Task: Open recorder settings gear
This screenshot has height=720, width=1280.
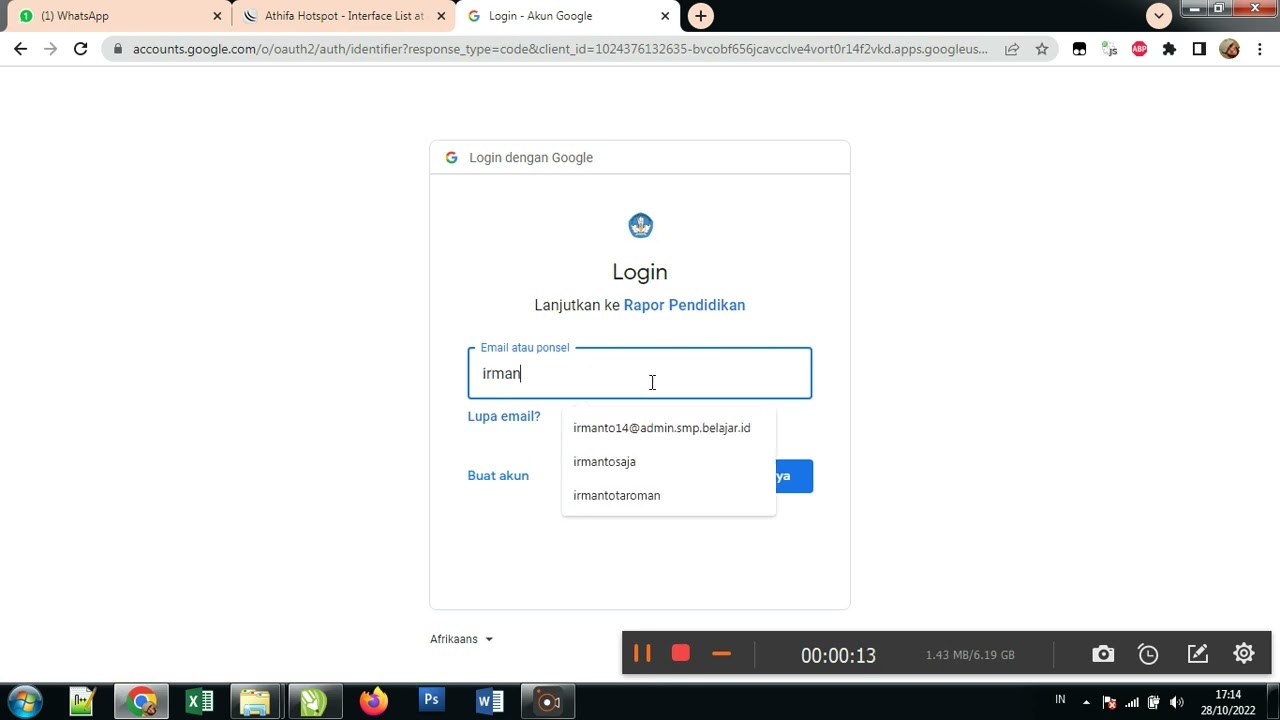Action: (x=1244, y=653)
